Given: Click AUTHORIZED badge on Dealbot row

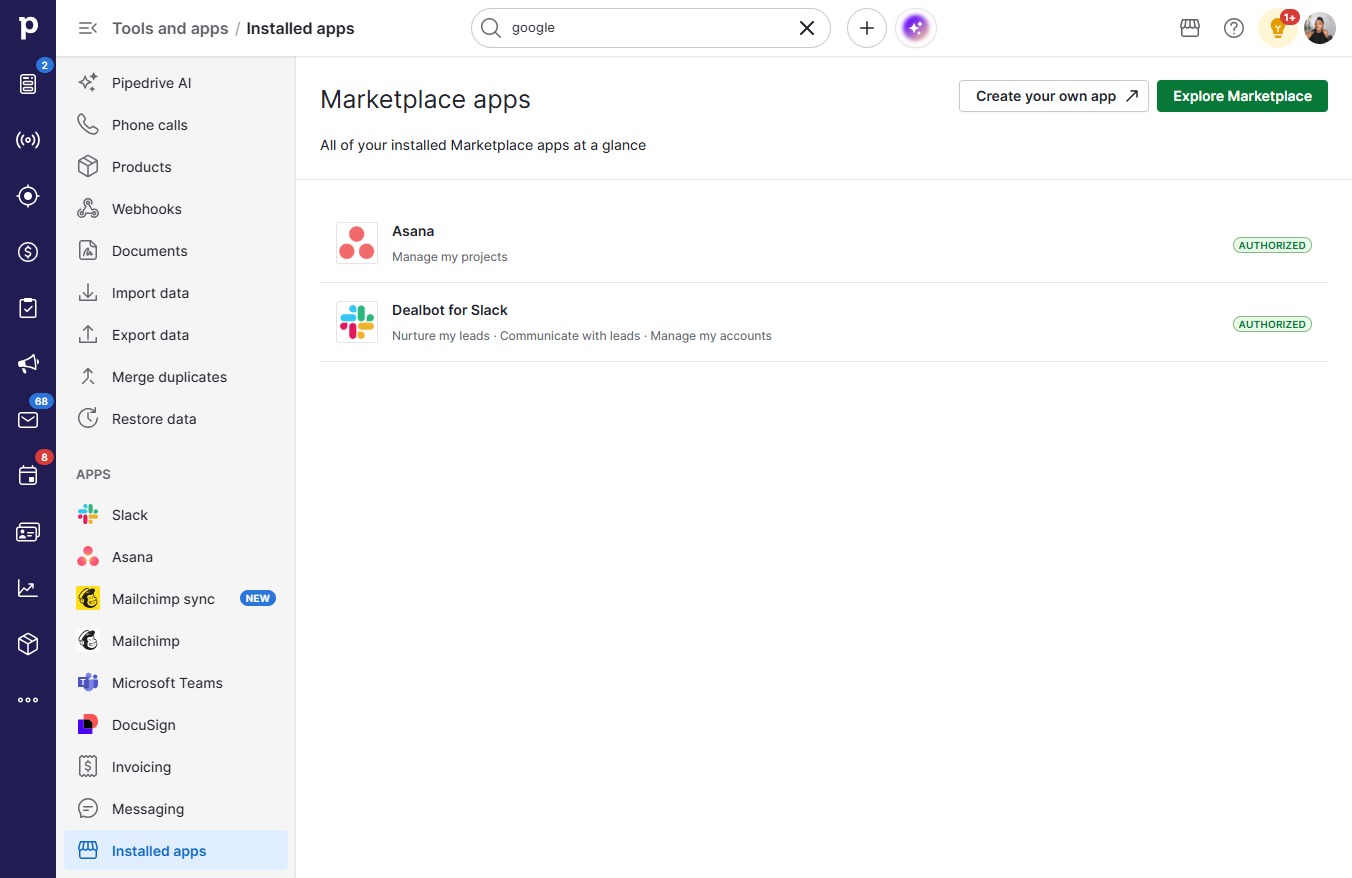Looking at the screenshot, I should 1272,324.
